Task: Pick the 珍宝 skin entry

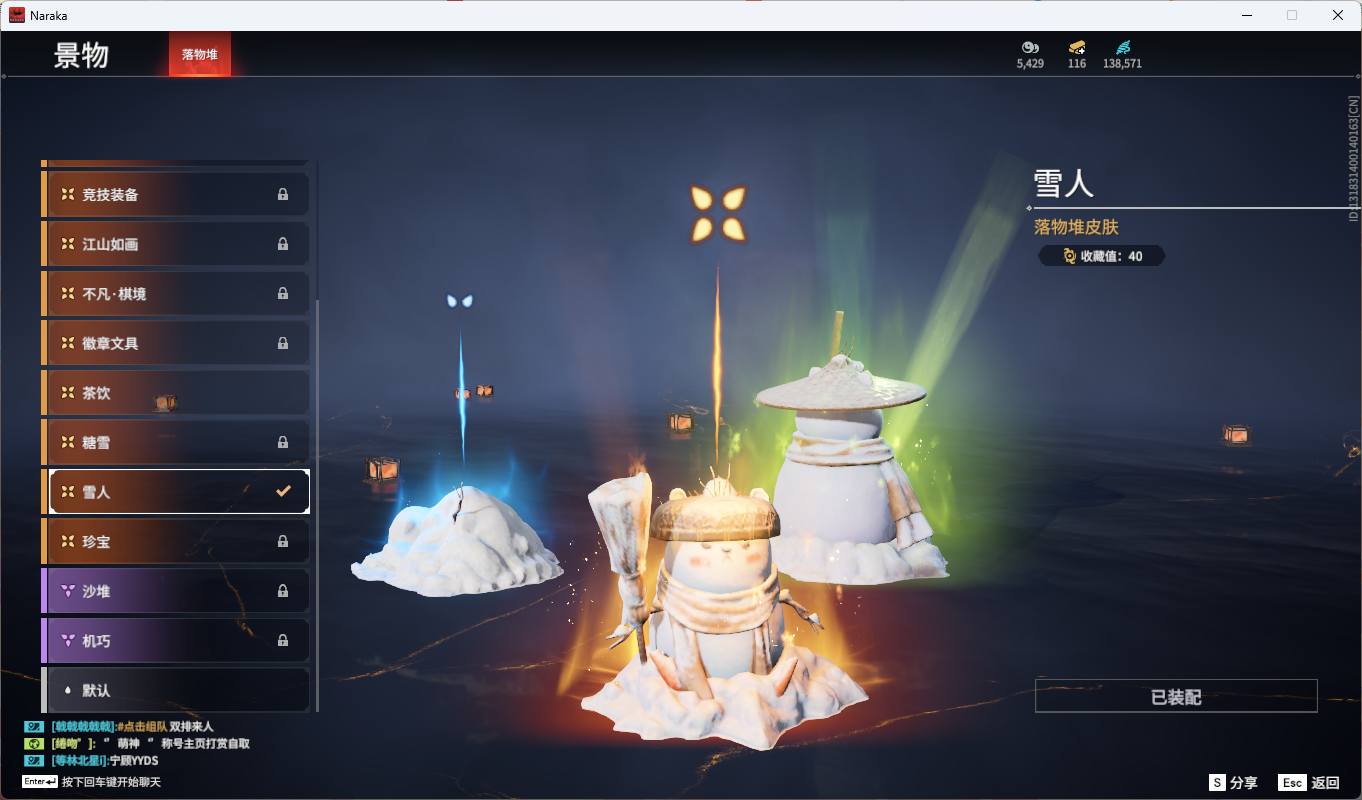Action: tap(175, 541)
